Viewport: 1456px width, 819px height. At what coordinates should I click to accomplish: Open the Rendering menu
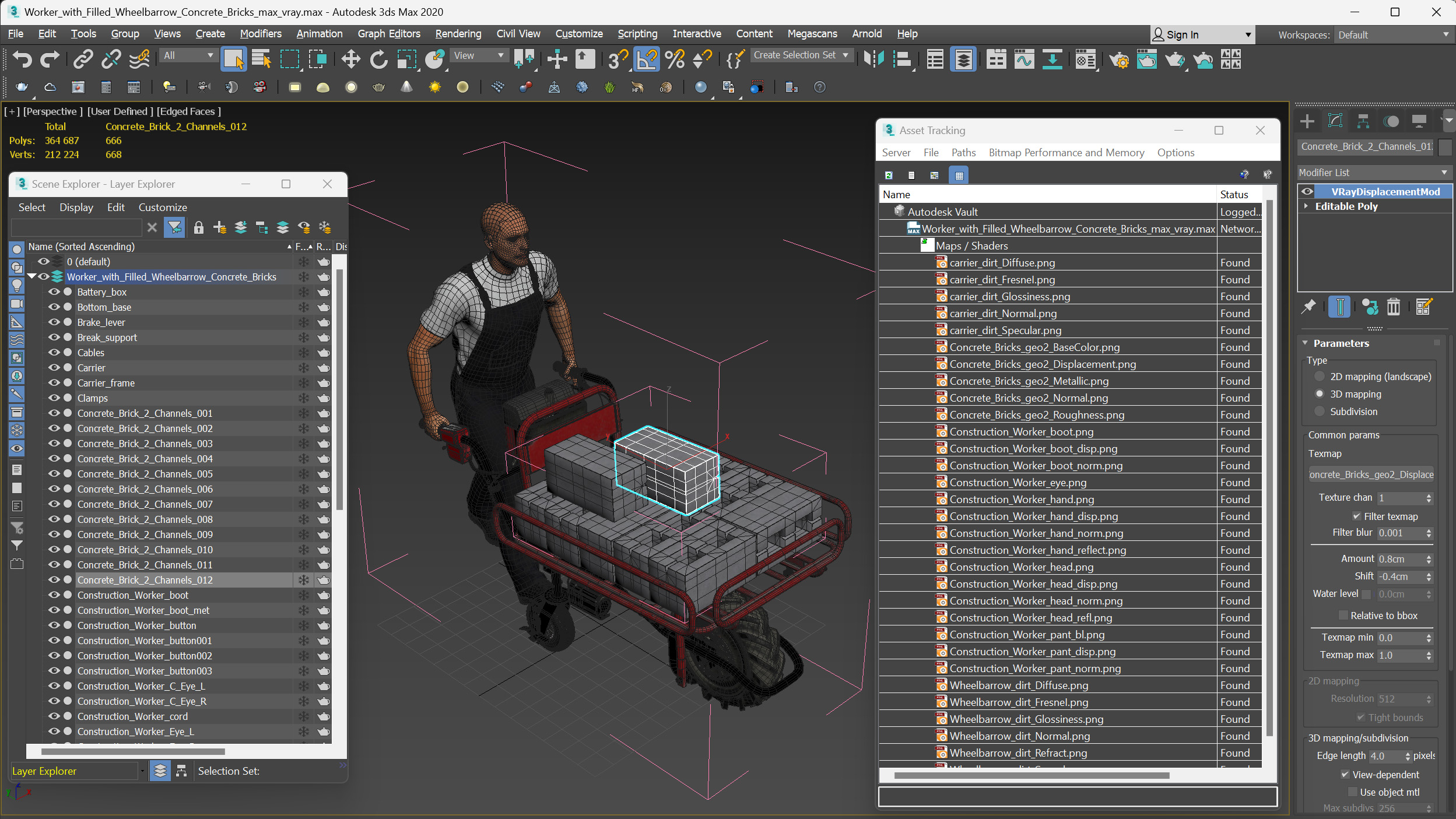tap(458, 34)
